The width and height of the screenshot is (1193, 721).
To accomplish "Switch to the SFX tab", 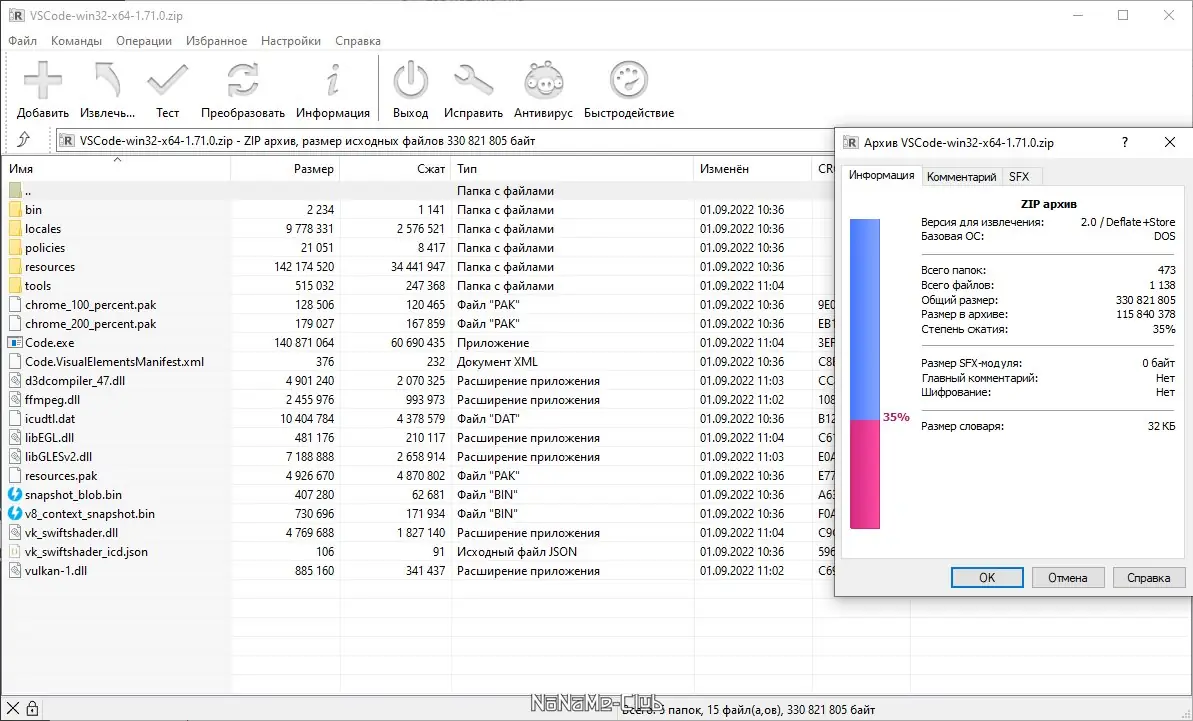I will coord(1019,176).
